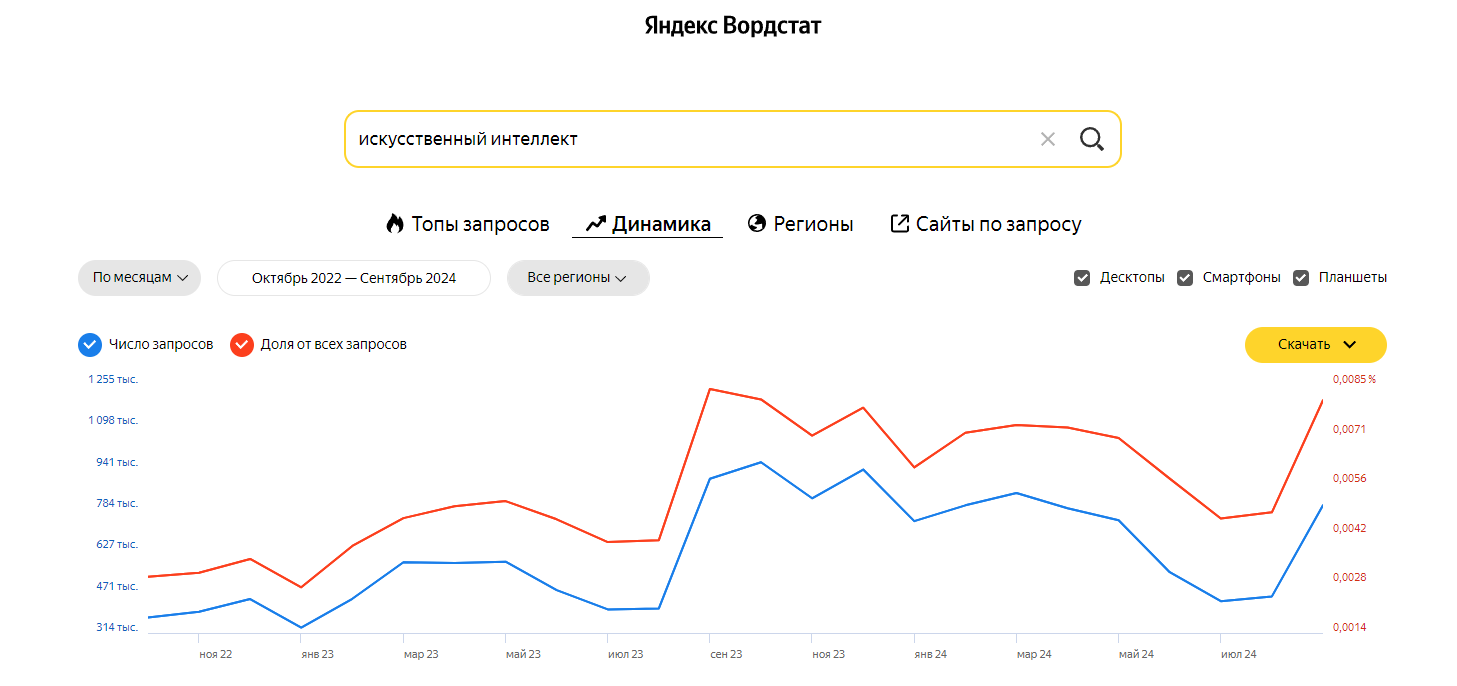Click the external link icon by Сайты по запросу
This screenshot has height=686, width=1457.
point(900,223)
